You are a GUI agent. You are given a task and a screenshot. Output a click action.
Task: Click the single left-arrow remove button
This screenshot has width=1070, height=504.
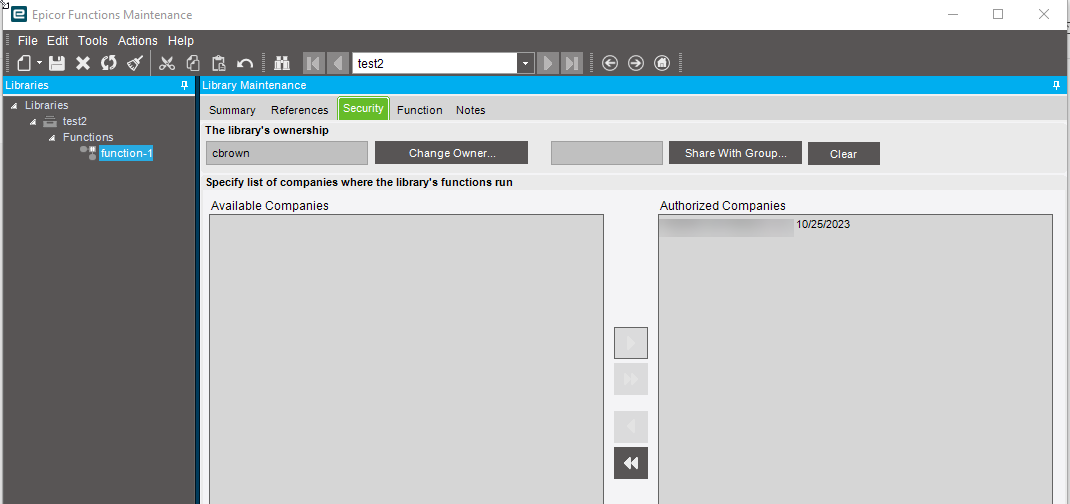(x=631, y=427)
